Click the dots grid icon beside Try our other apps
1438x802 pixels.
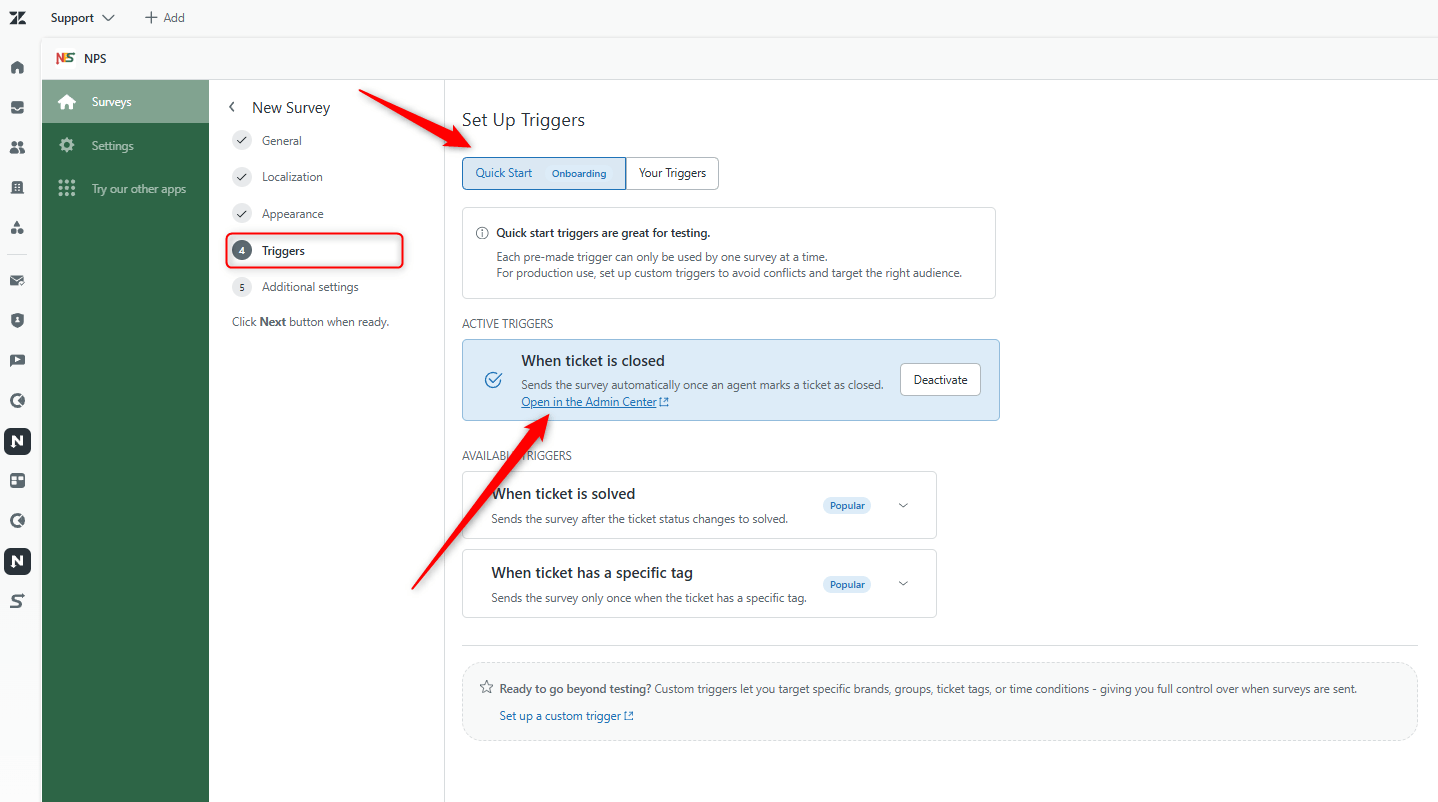[x=67, y=188]
